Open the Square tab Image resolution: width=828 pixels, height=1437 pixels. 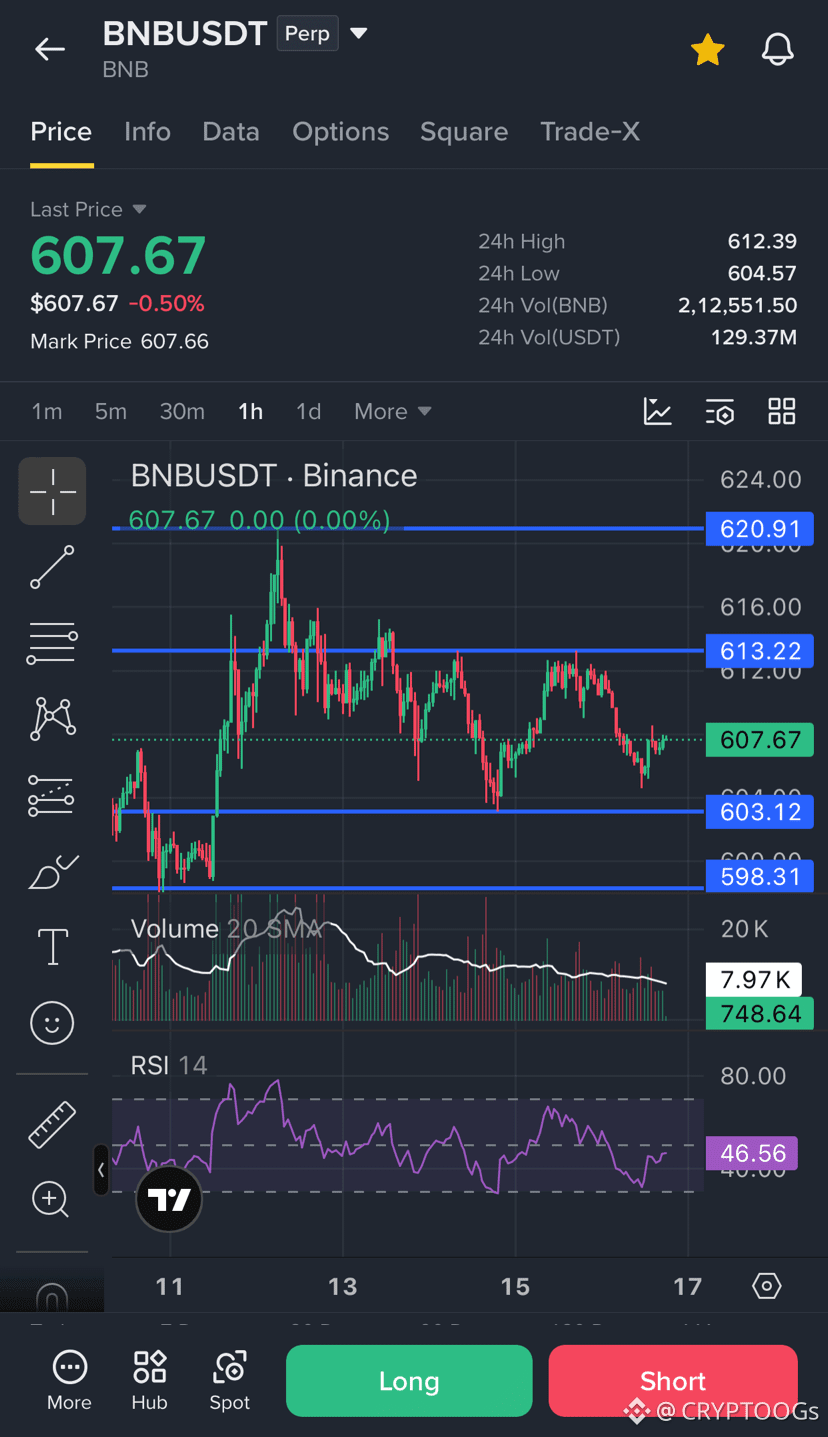click(x=464, y=132)
